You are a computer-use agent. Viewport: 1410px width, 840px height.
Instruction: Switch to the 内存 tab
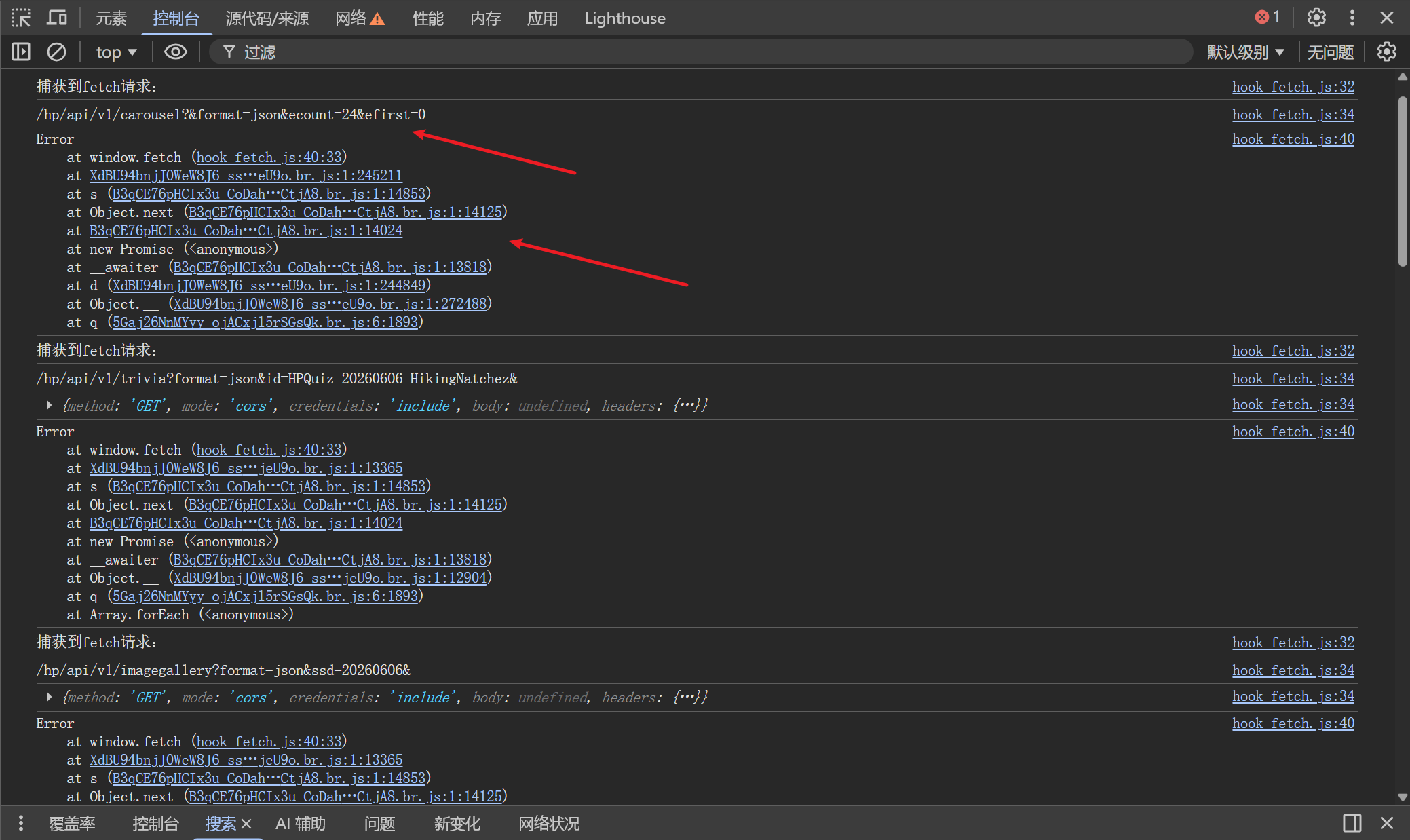coord(485,18)
